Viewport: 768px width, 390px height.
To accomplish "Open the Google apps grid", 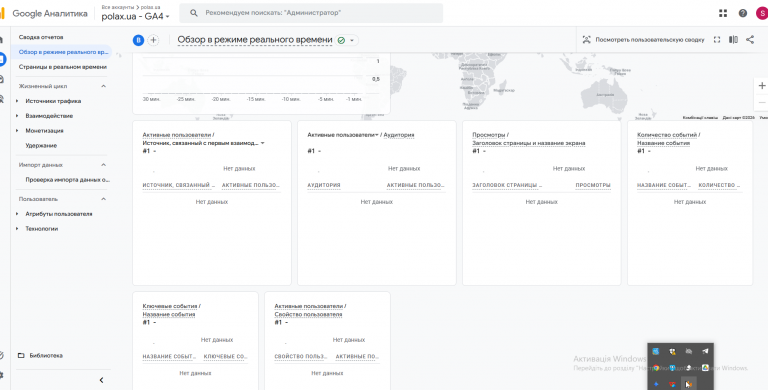I will [x=723, y=13].
